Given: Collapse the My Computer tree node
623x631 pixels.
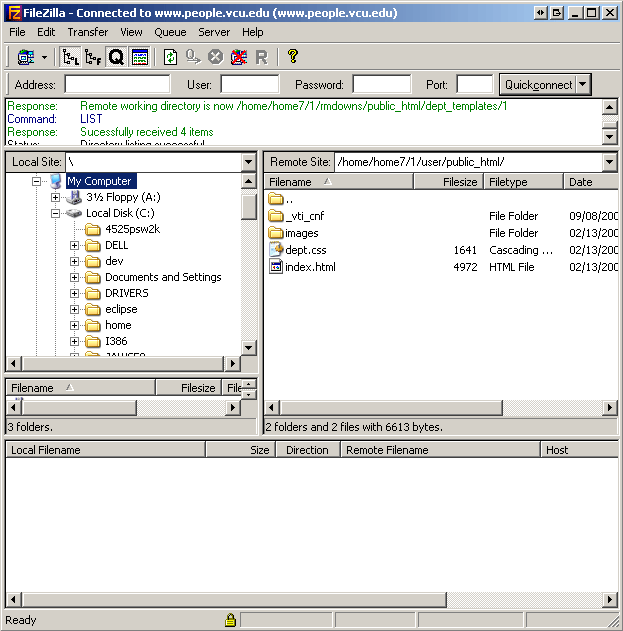Looking at the screenshot, I should point(36,181).
